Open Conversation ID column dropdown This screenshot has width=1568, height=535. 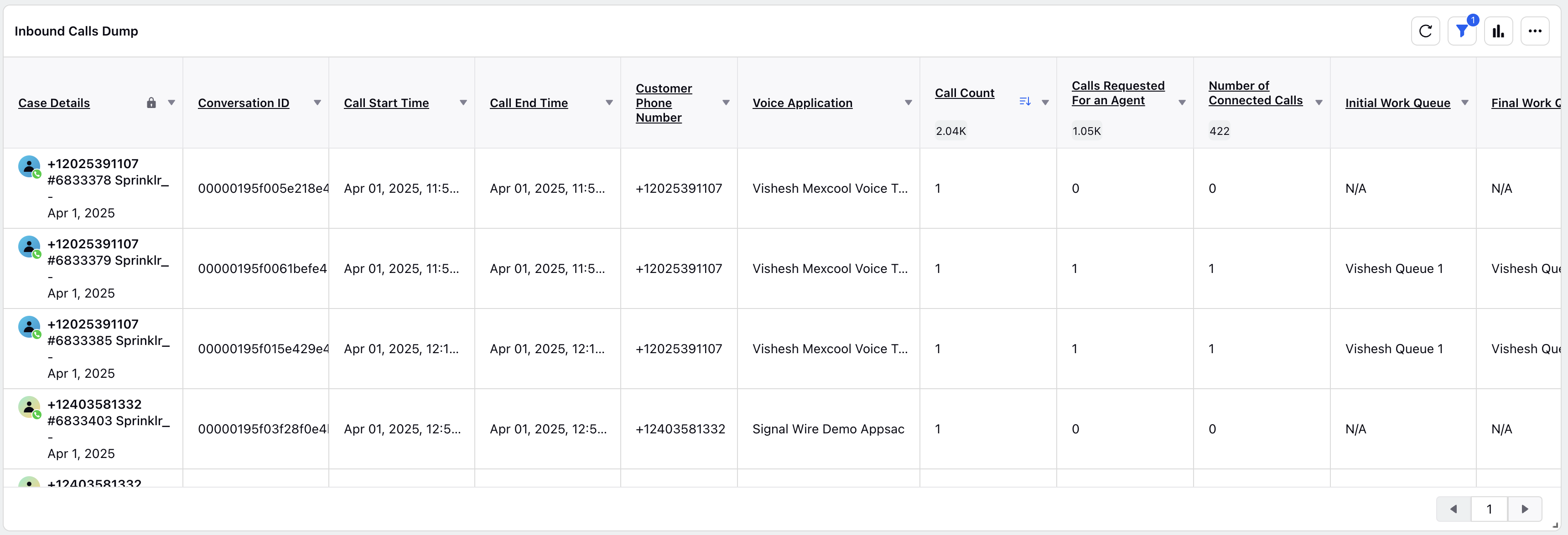pos(317,103)
